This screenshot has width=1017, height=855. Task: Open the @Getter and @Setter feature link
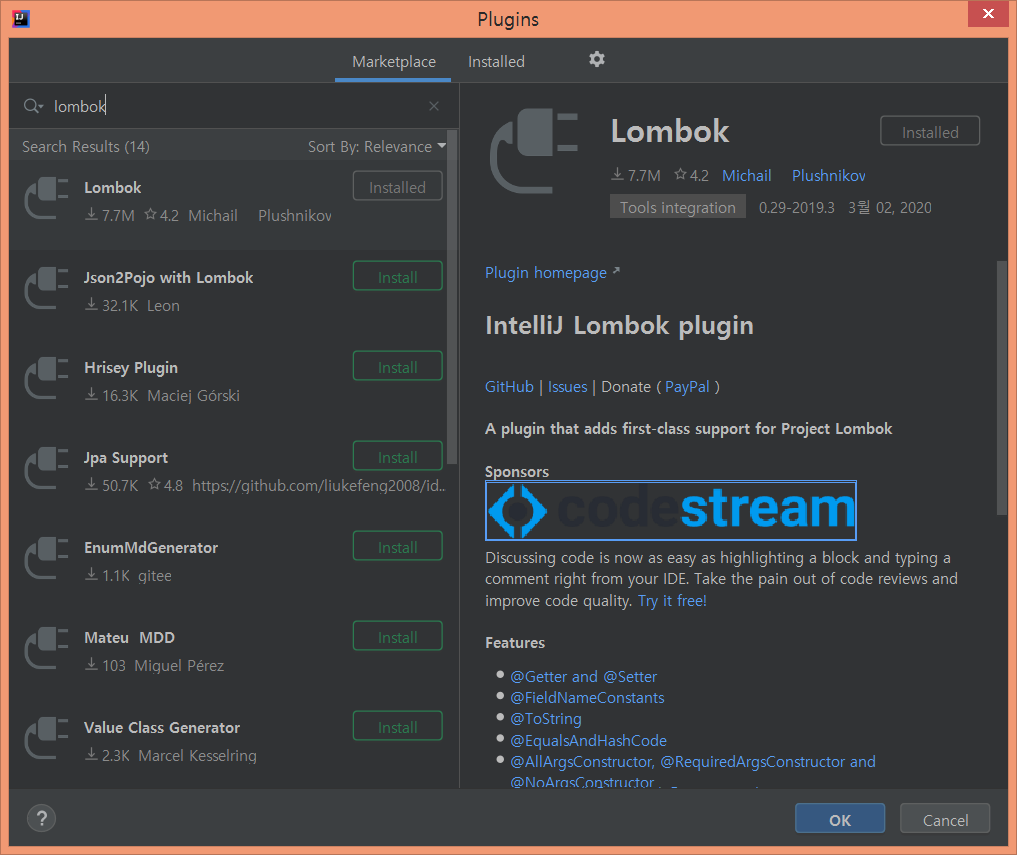(x=583, y=677)
